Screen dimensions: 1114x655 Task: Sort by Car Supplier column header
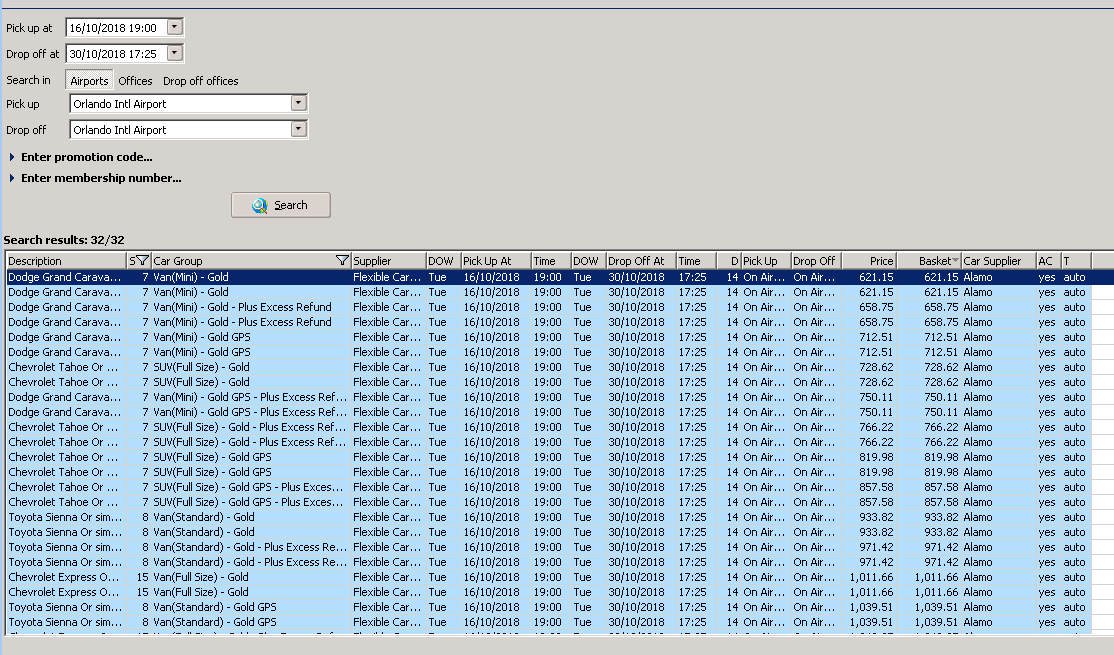tap(998, 261)
